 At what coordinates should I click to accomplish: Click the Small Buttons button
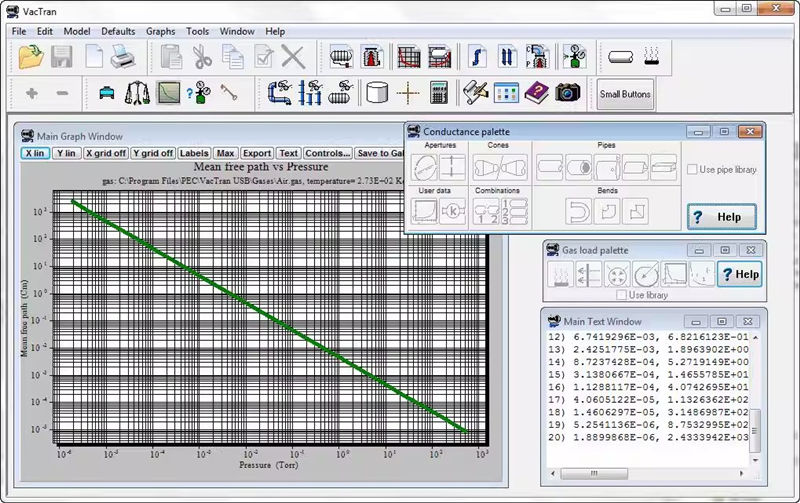click(625, 94)
